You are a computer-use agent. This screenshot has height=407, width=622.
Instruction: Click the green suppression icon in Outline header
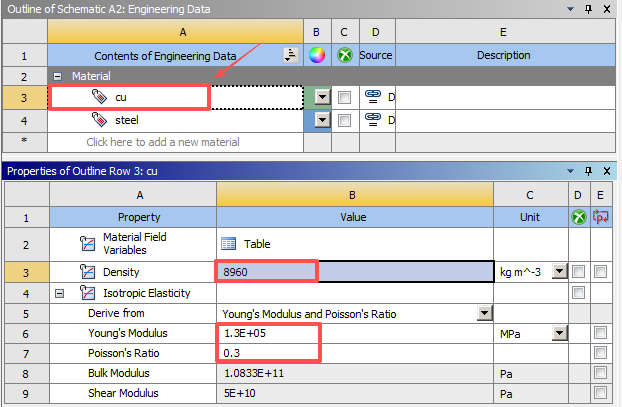(345, 55)
